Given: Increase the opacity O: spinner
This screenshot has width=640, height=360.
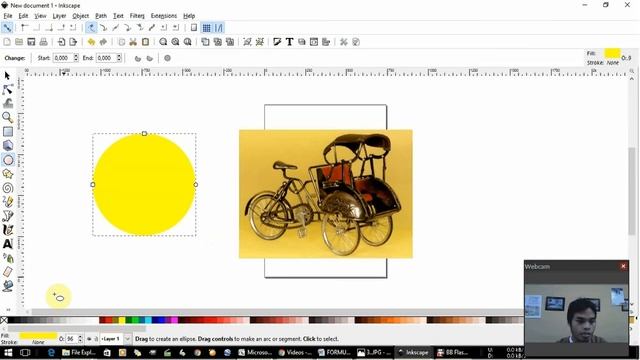Looking at the screenshot, I should pyautogui.click(x=80, y=337).
